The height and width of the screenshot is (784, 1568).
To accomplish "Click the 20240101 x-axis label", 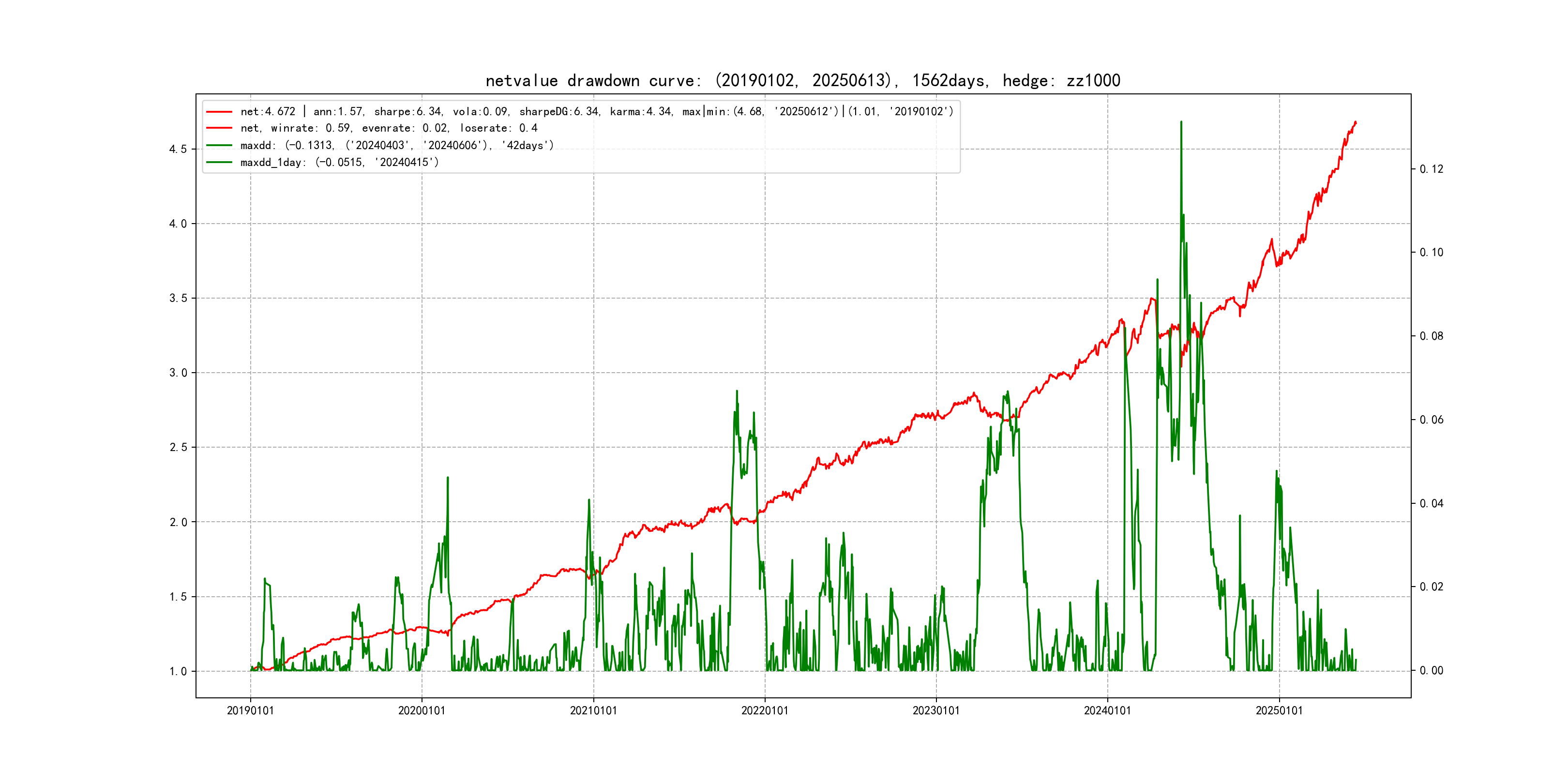I will pyautogui.click(x=1107, y=710).
